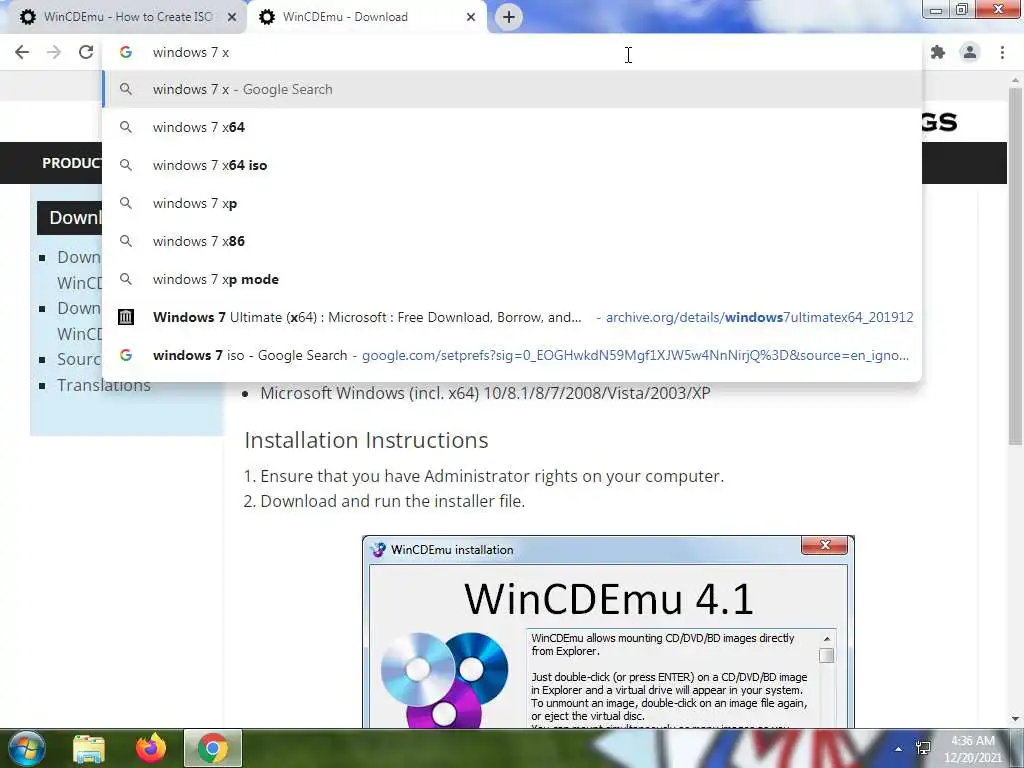Click the page scrollbar down arrow
This screenshot has width=1024, height=768.
pyautogui.click(x=1015, y=719)
